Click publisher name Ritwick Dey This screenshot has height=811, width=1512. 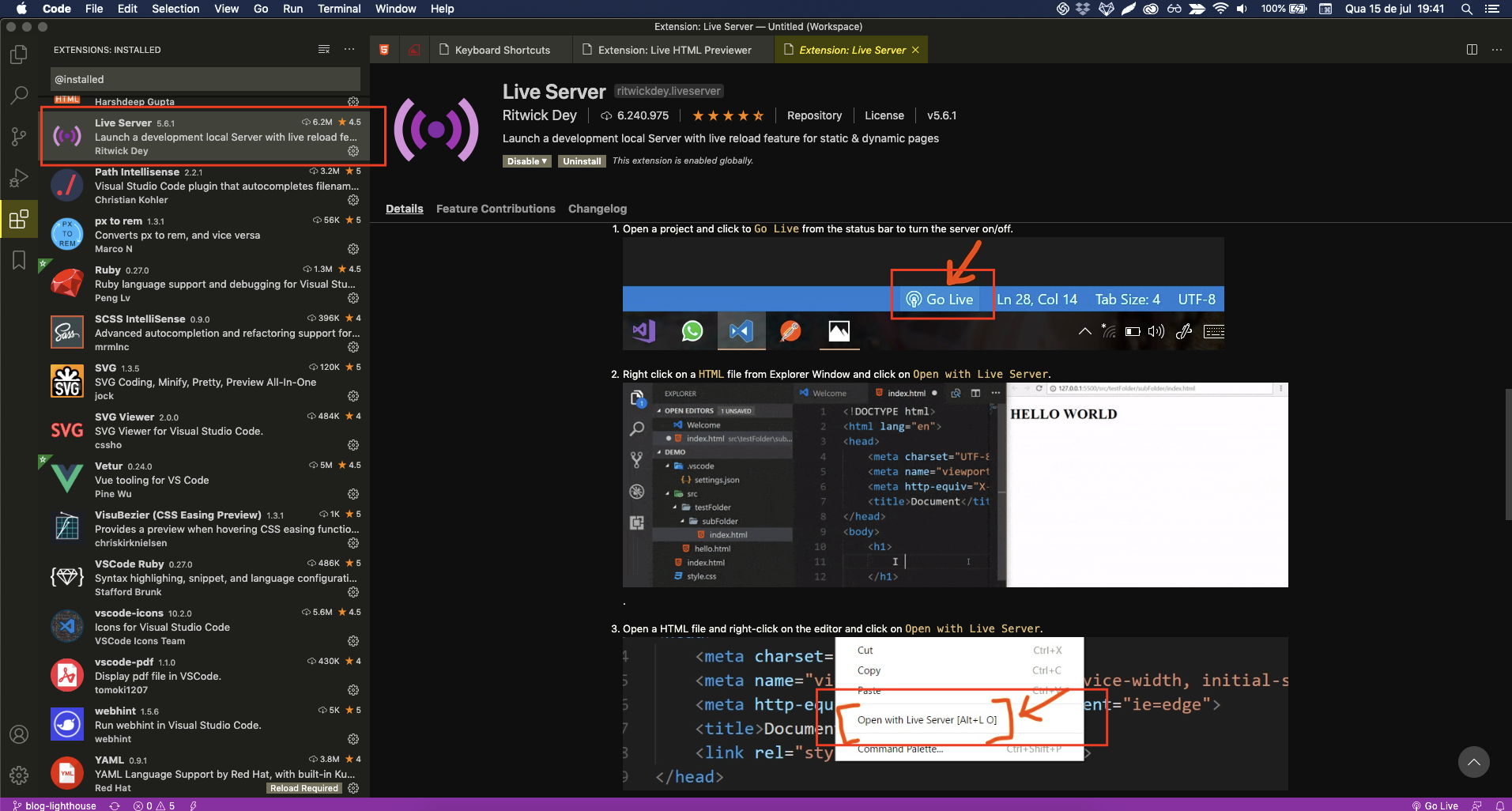pyautogui.click(x=540, y=115)
